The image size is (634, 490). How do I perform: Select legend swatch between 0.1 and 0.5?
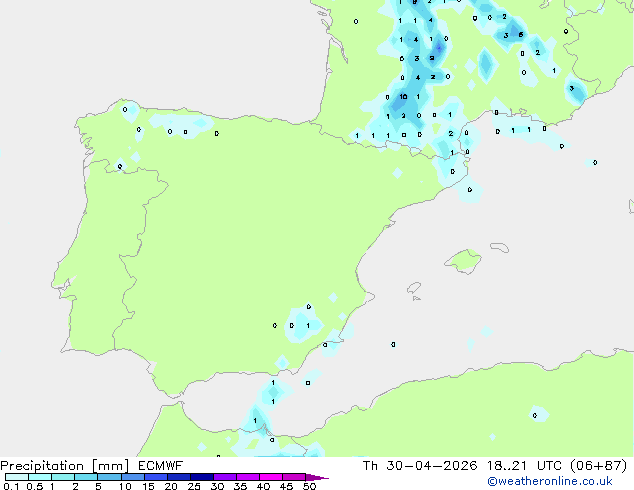(17, 477)
